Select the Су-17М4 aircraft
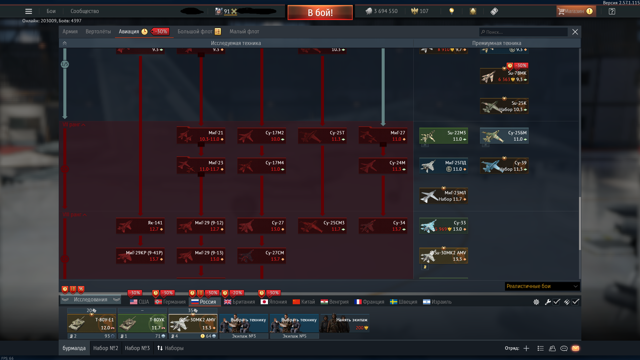Viewport: 640px width, 360px height. (x=262, y=166)
